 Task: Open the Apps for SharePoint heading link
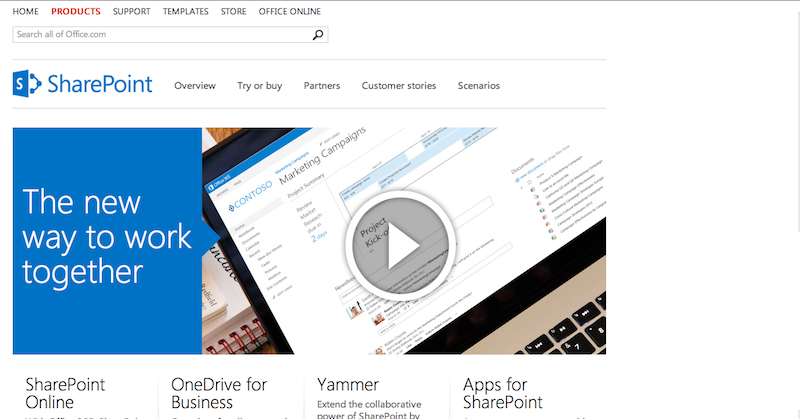503,393
